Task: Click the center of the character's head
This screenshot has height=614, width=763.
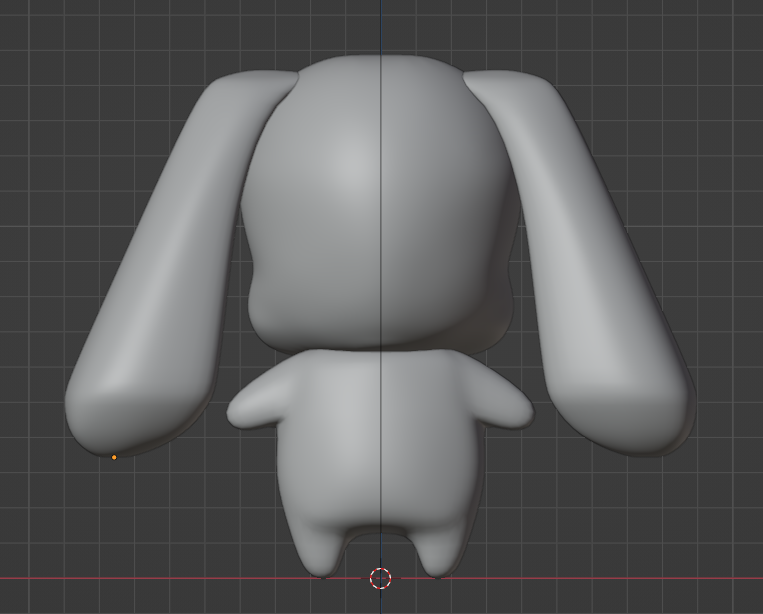Action: coord(378,200)
